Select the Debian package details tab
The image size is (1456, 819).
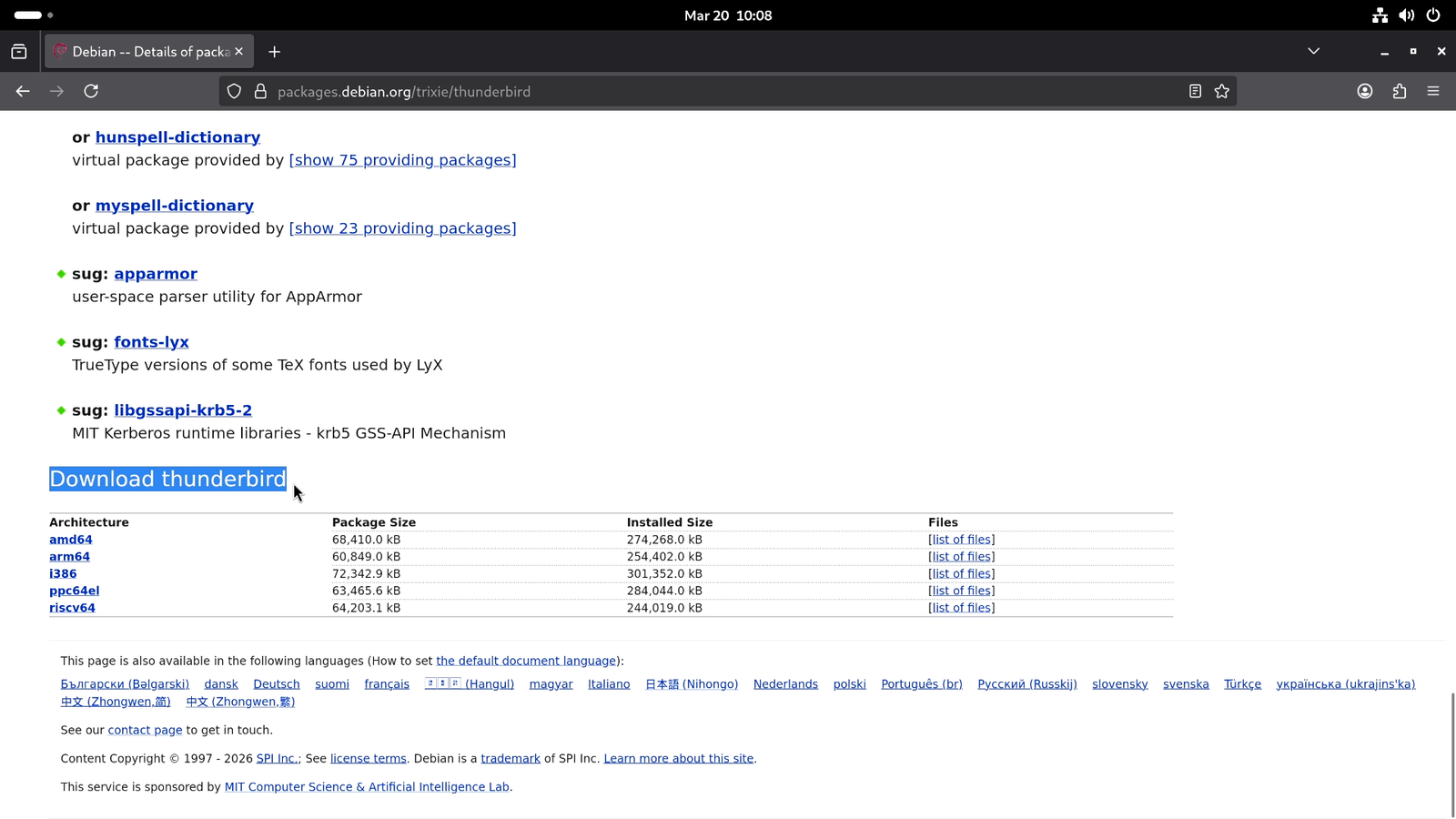pos(149,52)
